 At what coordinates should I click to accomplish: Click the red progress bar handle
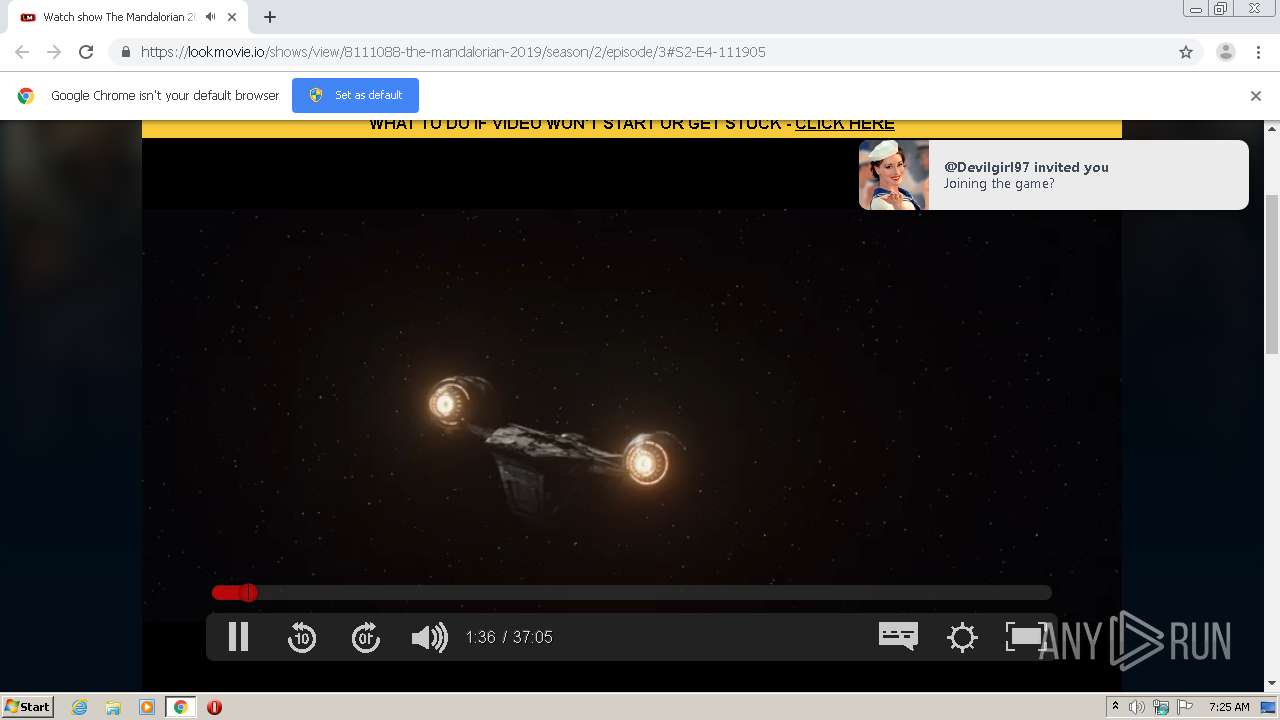pyautogui.click(x=248, y=593)
